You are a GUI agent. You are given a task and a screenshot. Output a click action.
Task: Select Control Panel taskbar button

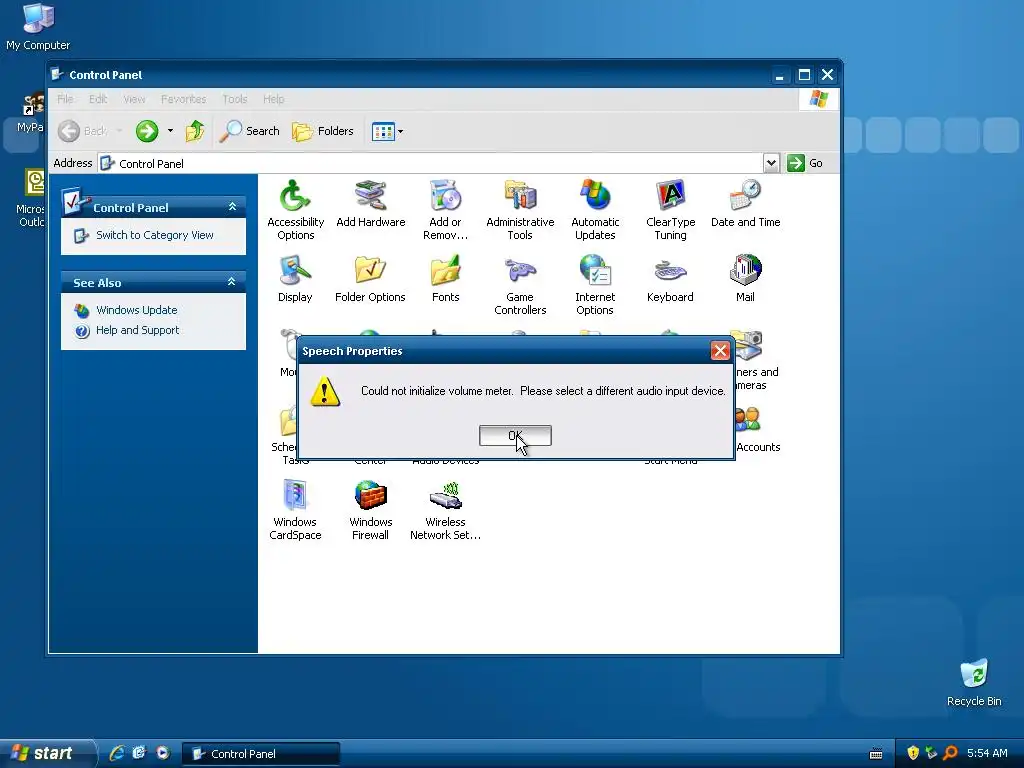[x=261, y=754]
